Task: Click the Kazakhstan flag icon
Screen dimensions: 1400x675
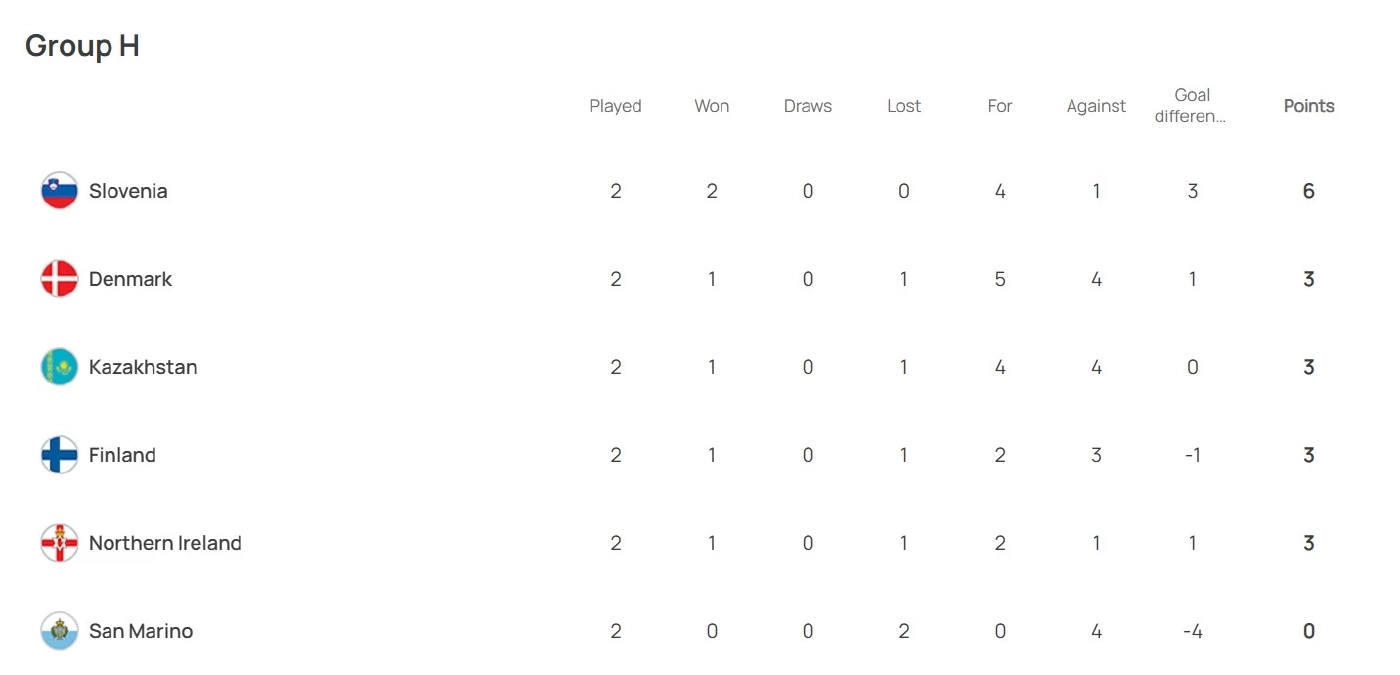Action: [59, 367]
